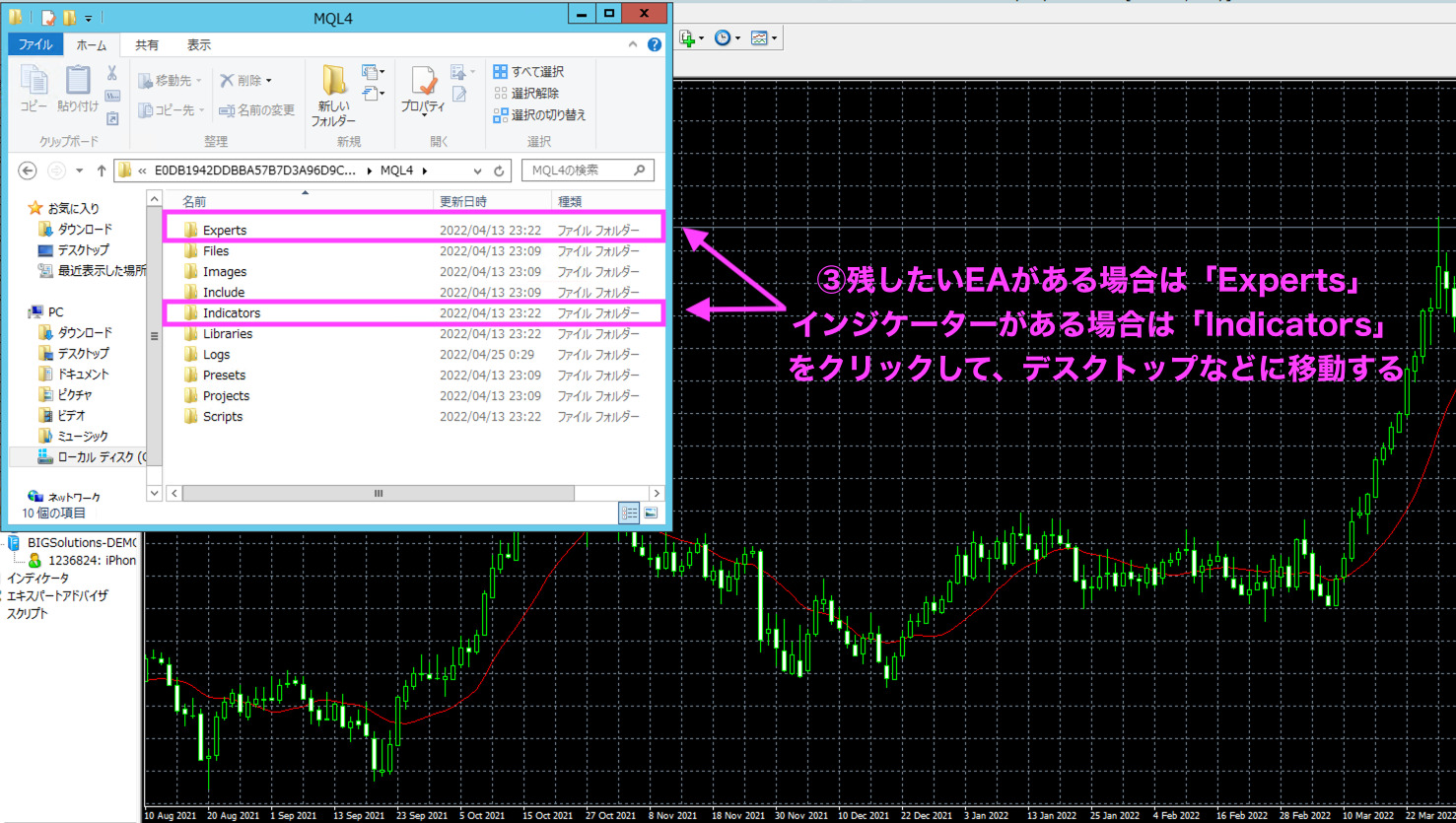This screenshot has height=823, width=1456.
Task: Open the address bar history dropdown
Action: tap(478, 171)
